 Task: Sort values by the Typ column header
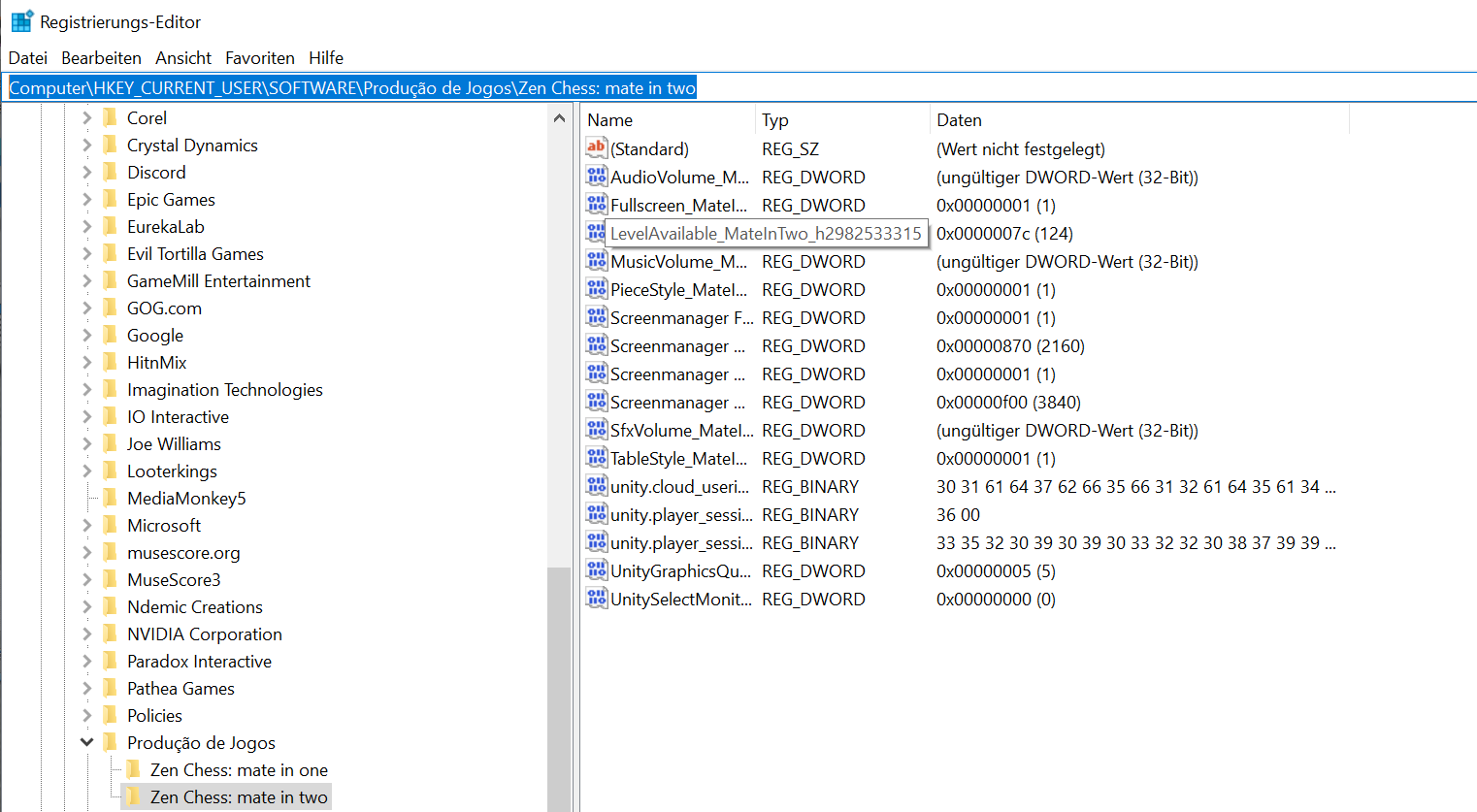pyautogui.click(x=842, y=120)
